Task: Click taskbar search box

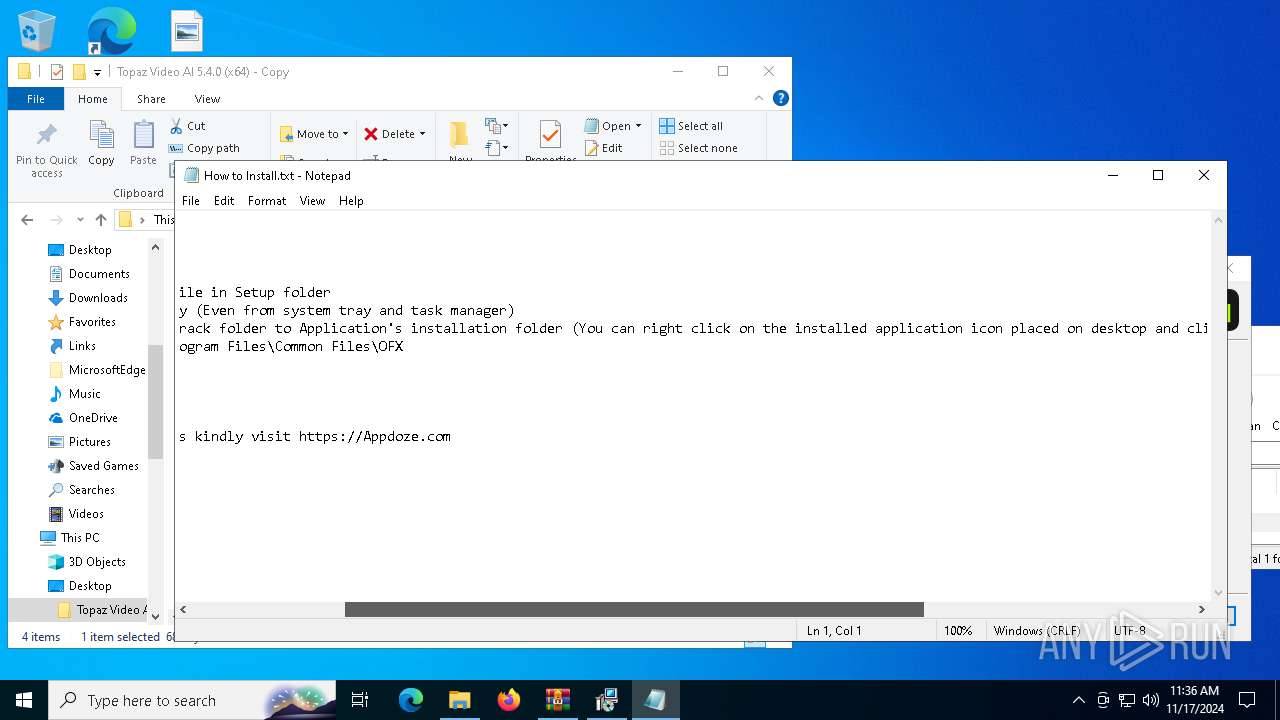Action: click(x=194, y=700)
